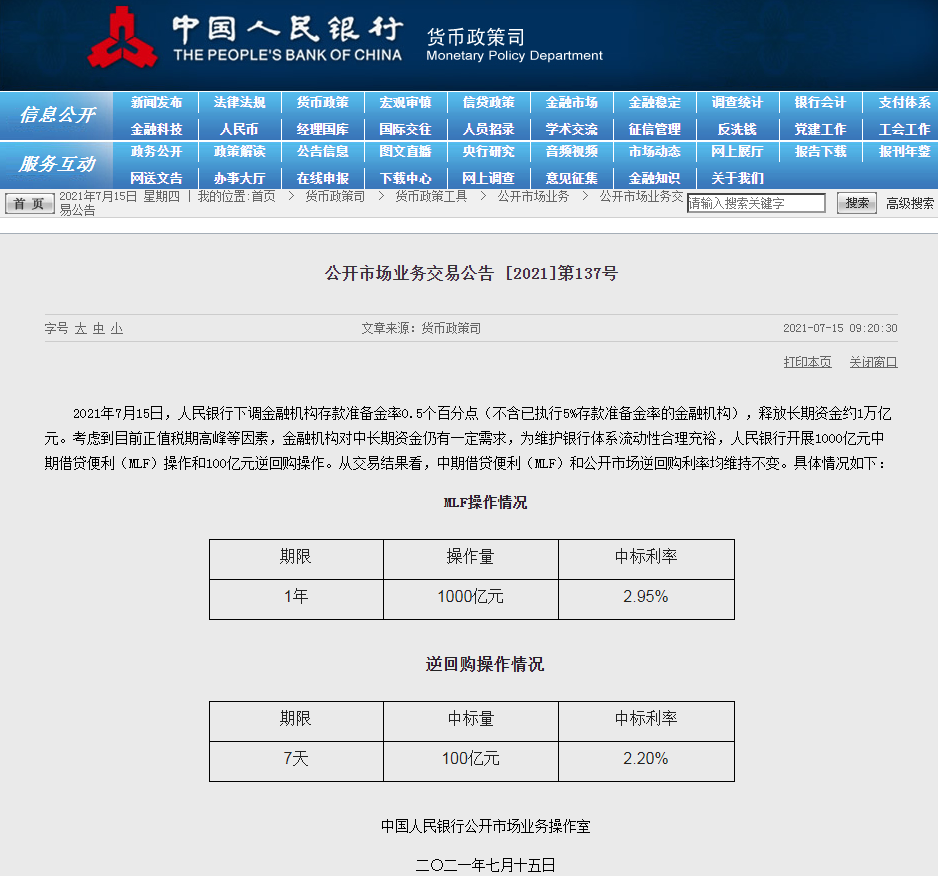Viewport: 938px width, 876px height.
Task: Set font size to medium (中)
Action: coord(99,328)
